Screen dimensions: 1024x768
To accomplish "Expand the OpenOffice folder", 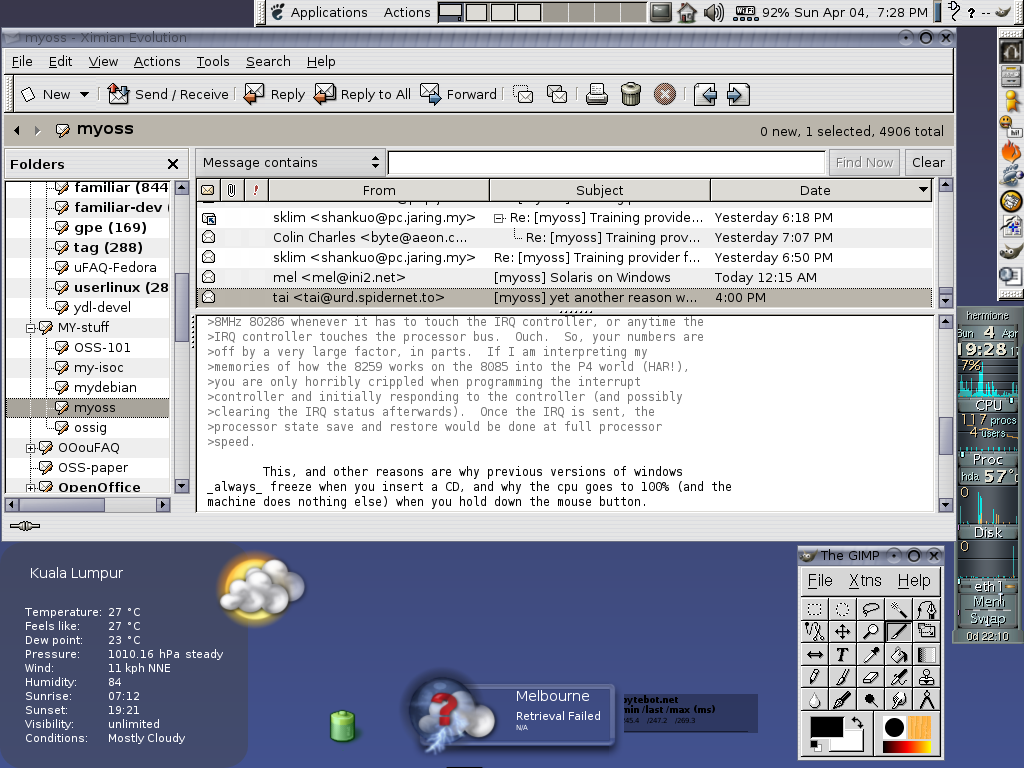I will point(30,488).
